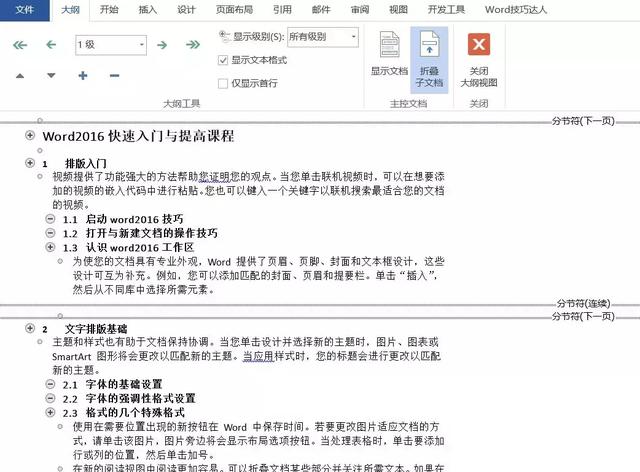This screenshot has height=472, width=640.
Task: Click heading text 排版入门
Action: 86,164
